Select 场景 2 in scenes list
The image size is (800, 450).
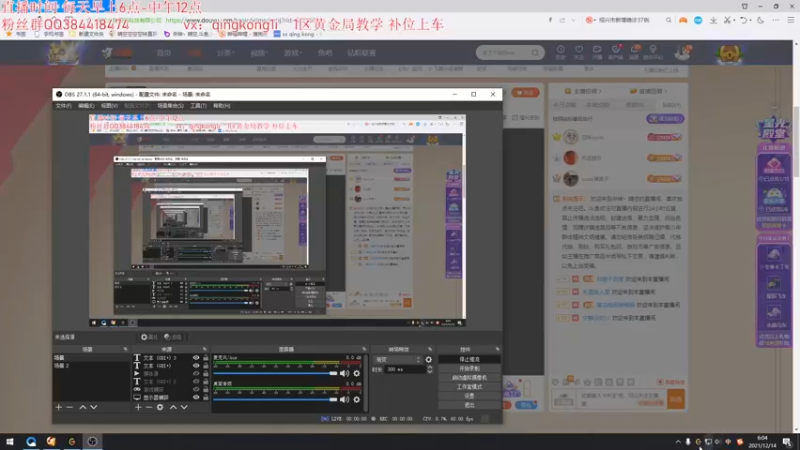point(91,366)
